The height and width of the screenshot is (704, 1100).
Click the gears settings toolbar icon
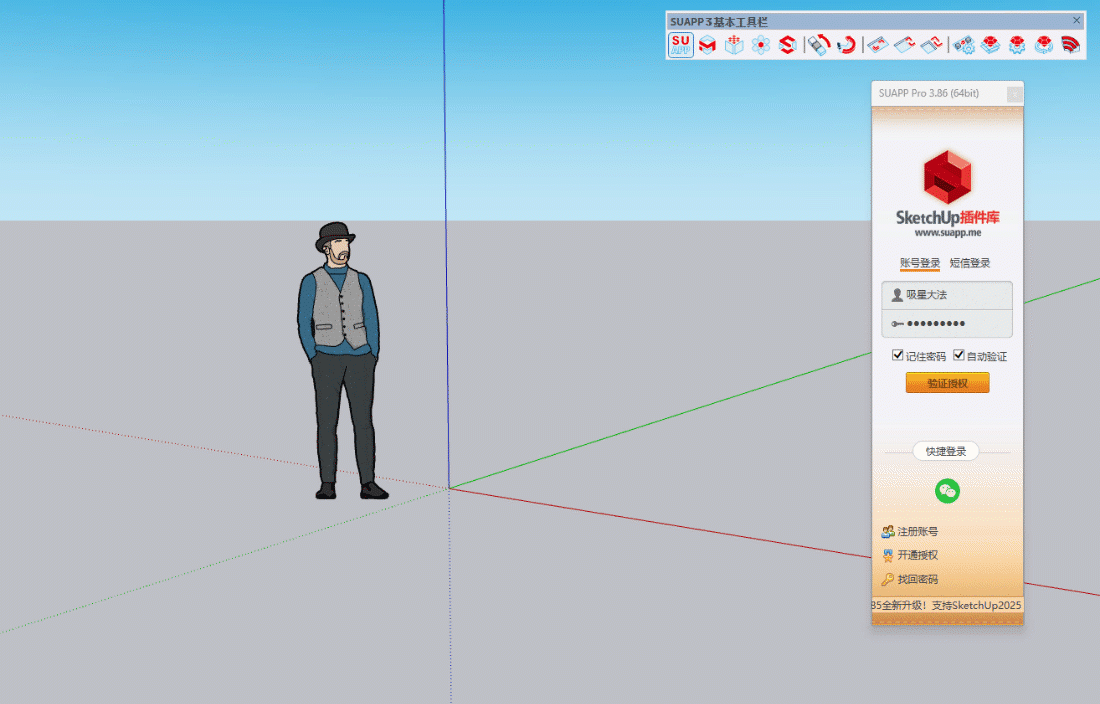[964, 45]
